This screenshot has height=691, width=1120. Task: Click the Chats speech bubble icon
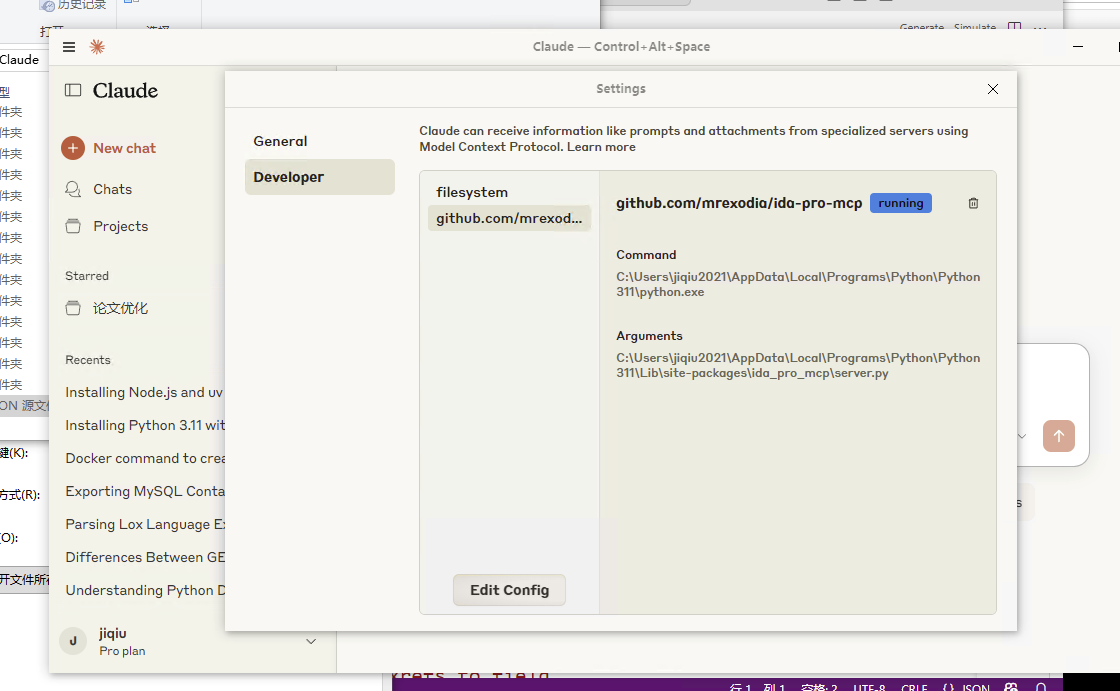pos(73,189)
